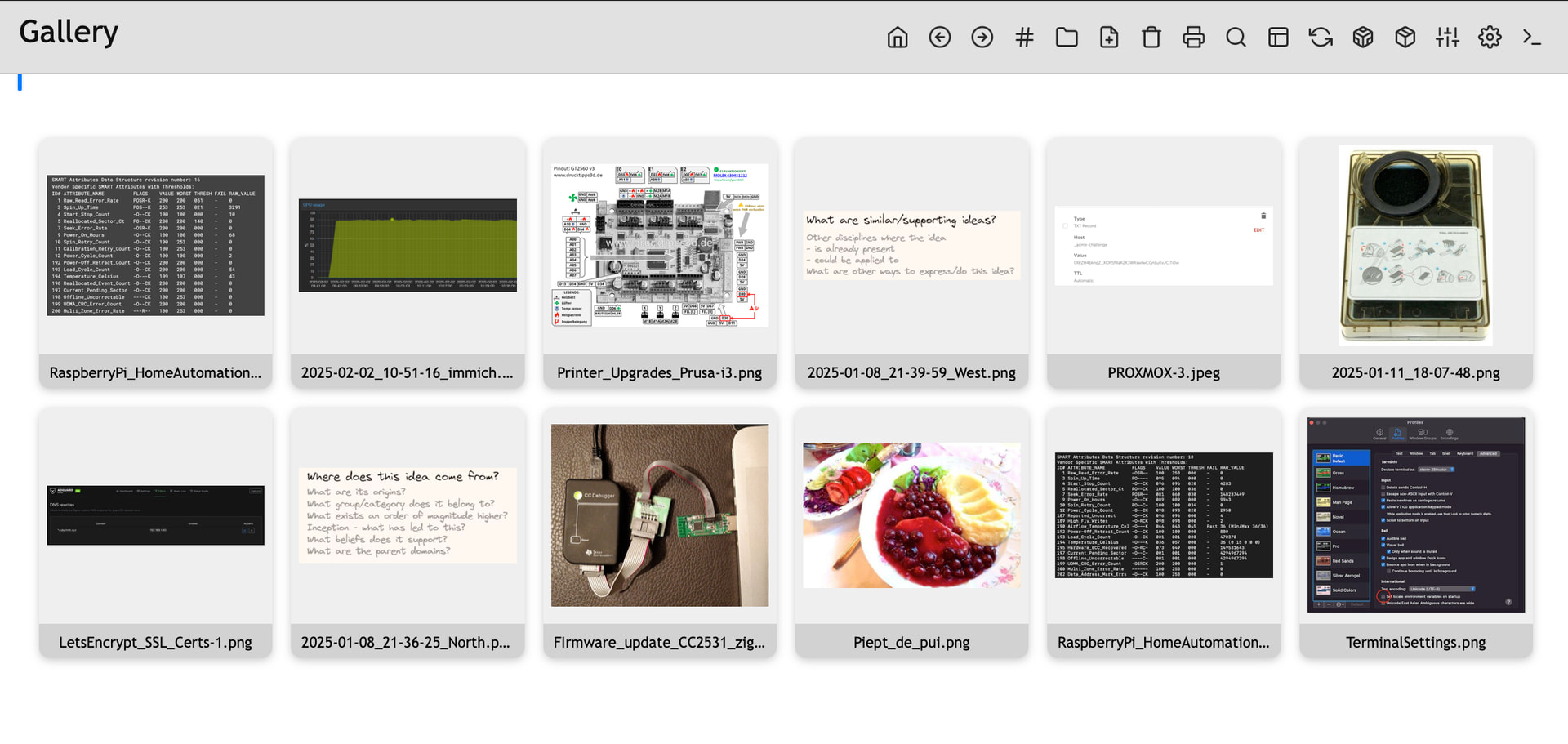Click the Gallery page title

[69, 33]
